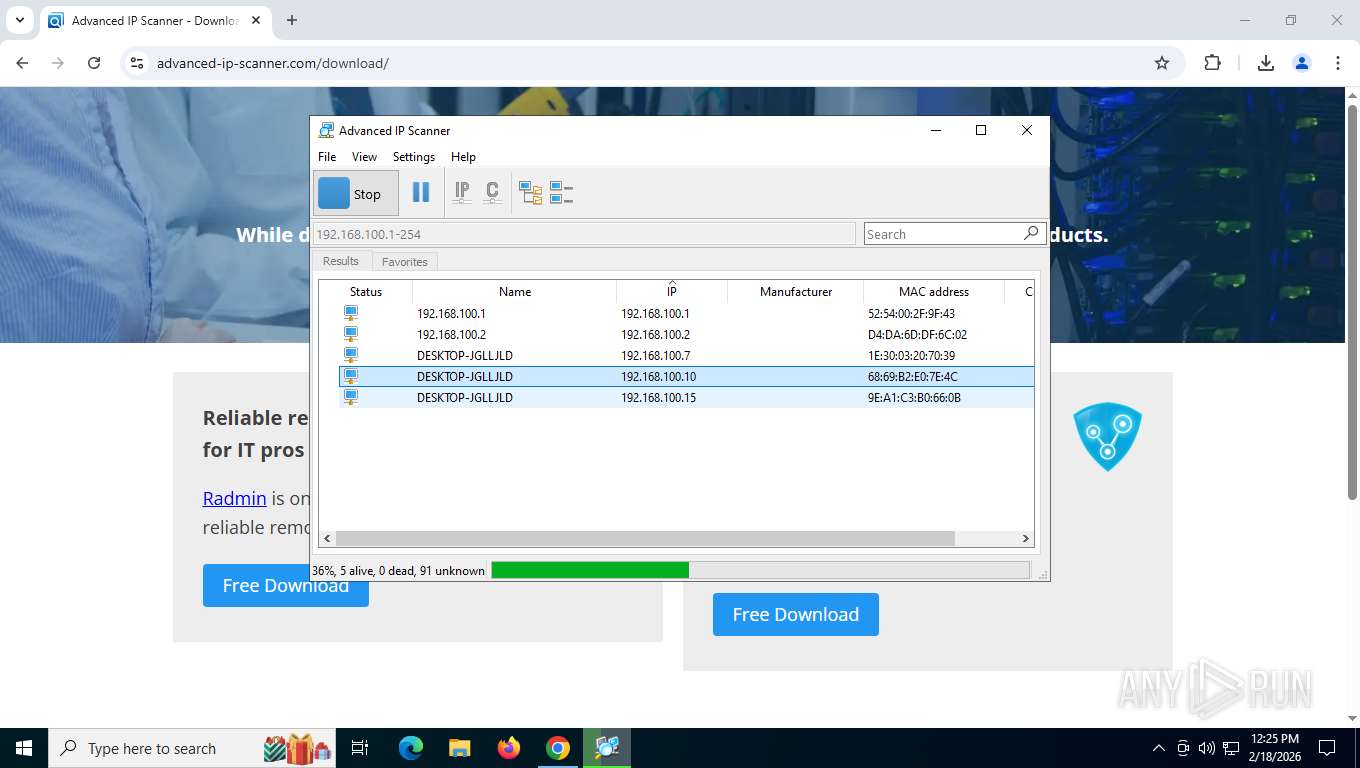The image size is (1360, 768).
Task: Open the File menu in Advanced IP Scanner
Action: click(x=327, y=157)
